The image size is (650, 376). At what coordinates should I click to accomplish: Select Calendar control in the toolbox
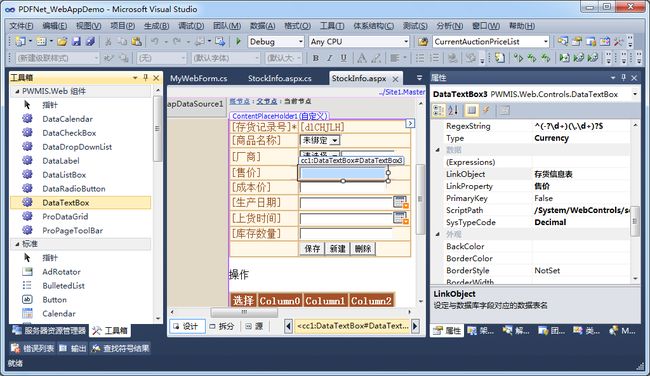point(59,314)
